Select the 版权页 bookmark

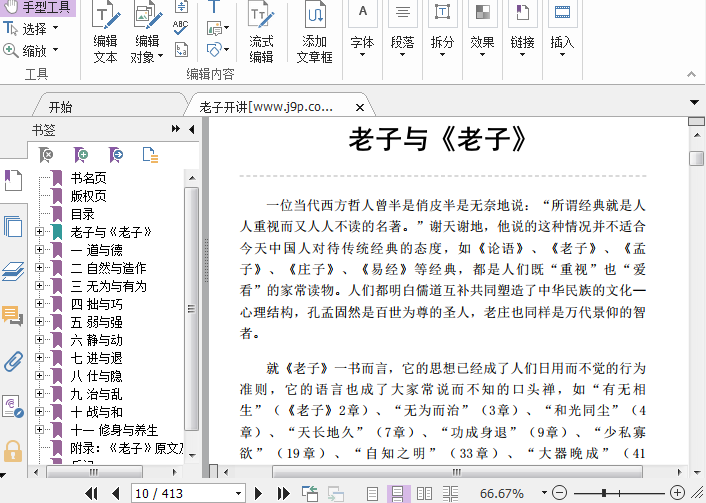pyautogui.click(x=88, y=196)
